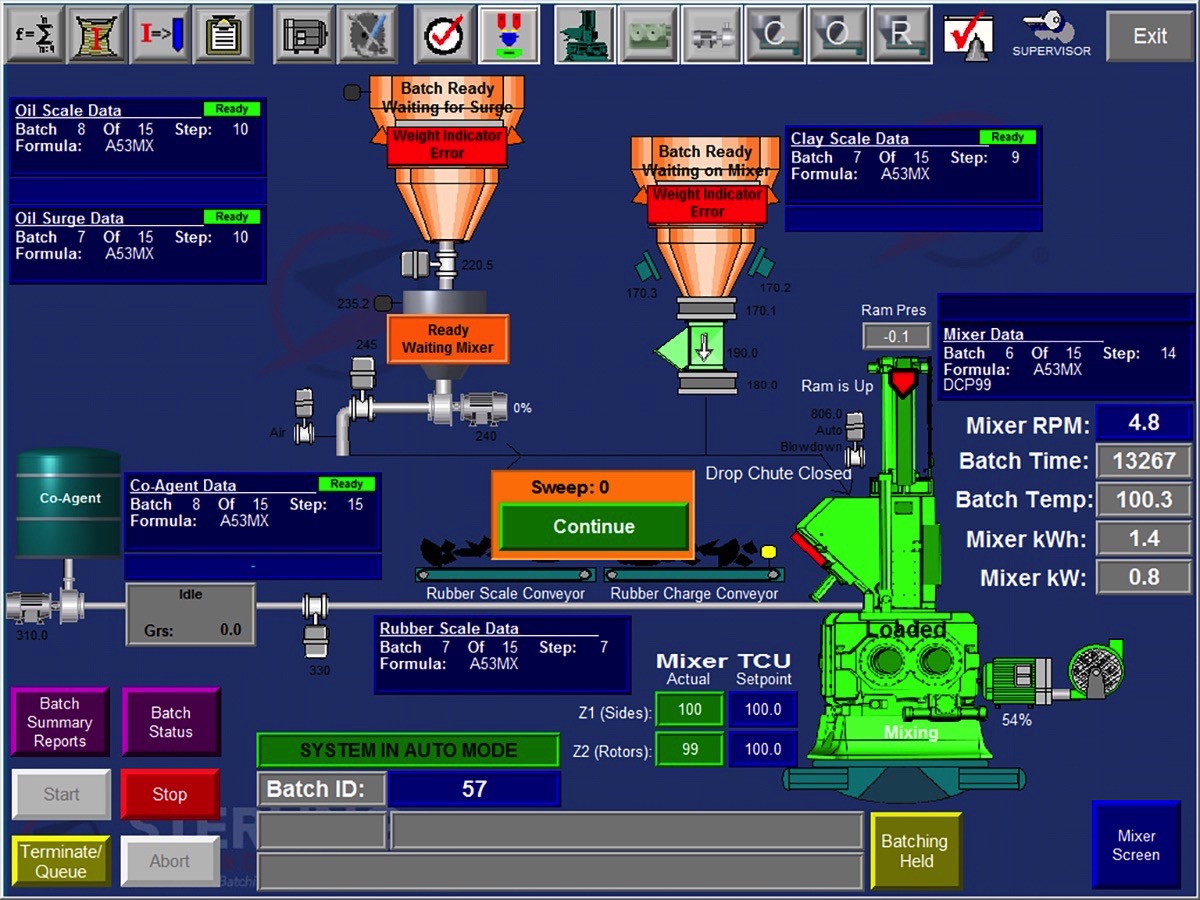The image size is (1200, 900).
Task: Click the SYSTEM IN AUTO MODE indicator
Action: click(408, 750)
